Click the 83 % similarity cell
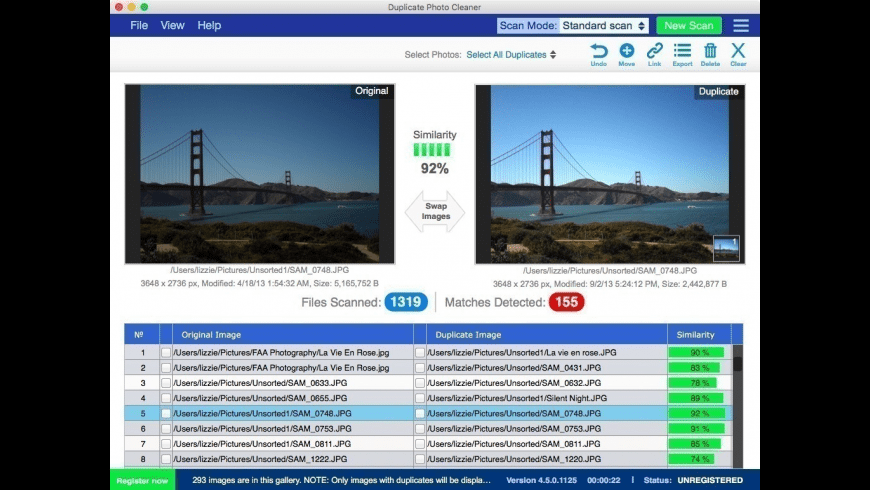The height and width of the screenshot is (490, 870). (x=699, y=367)
